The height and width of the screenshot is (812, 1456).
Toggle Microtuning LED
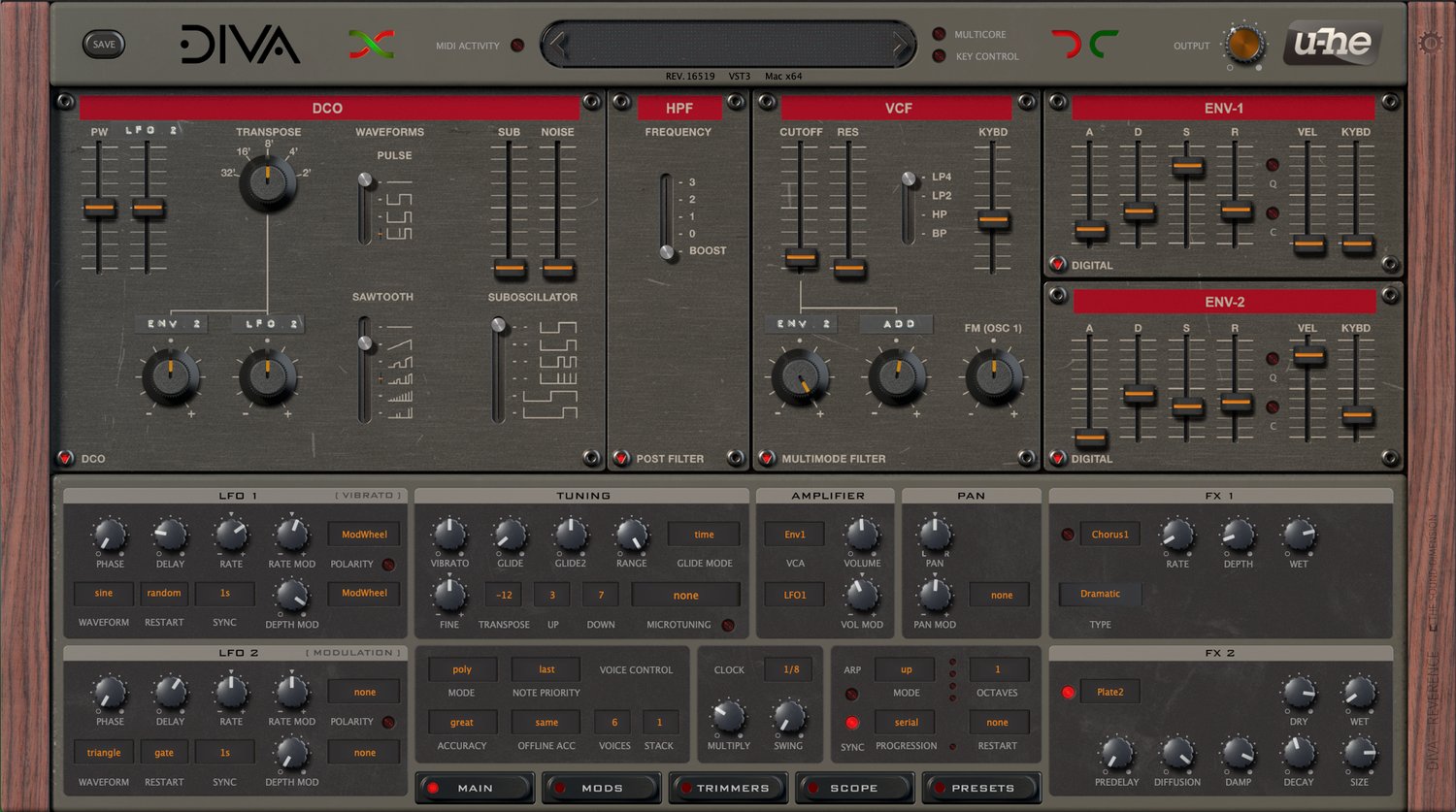(728, 625)
